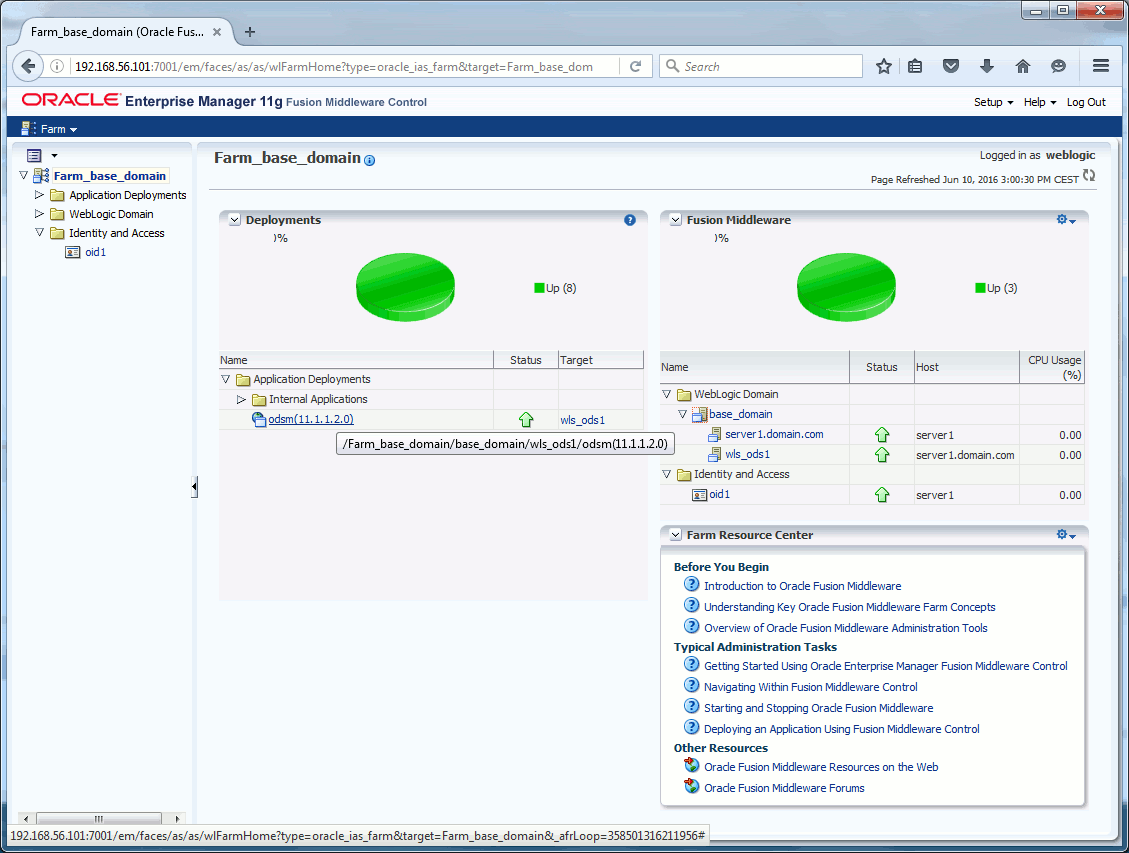
Task: Collapse the Deployments panel
Action: point(235,220)
